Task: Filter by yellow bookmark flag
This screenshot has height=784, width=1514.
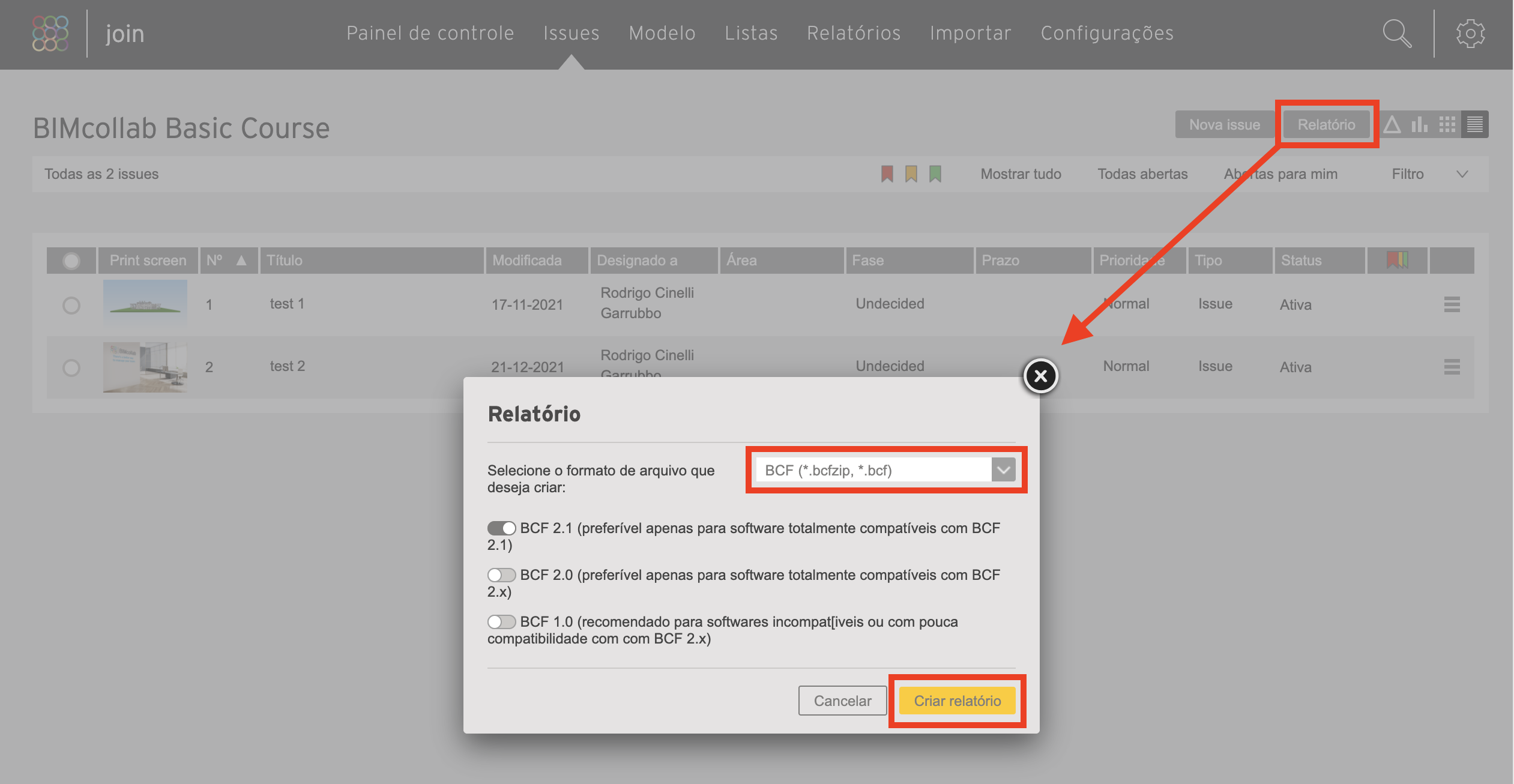Action: click(911, 174)
